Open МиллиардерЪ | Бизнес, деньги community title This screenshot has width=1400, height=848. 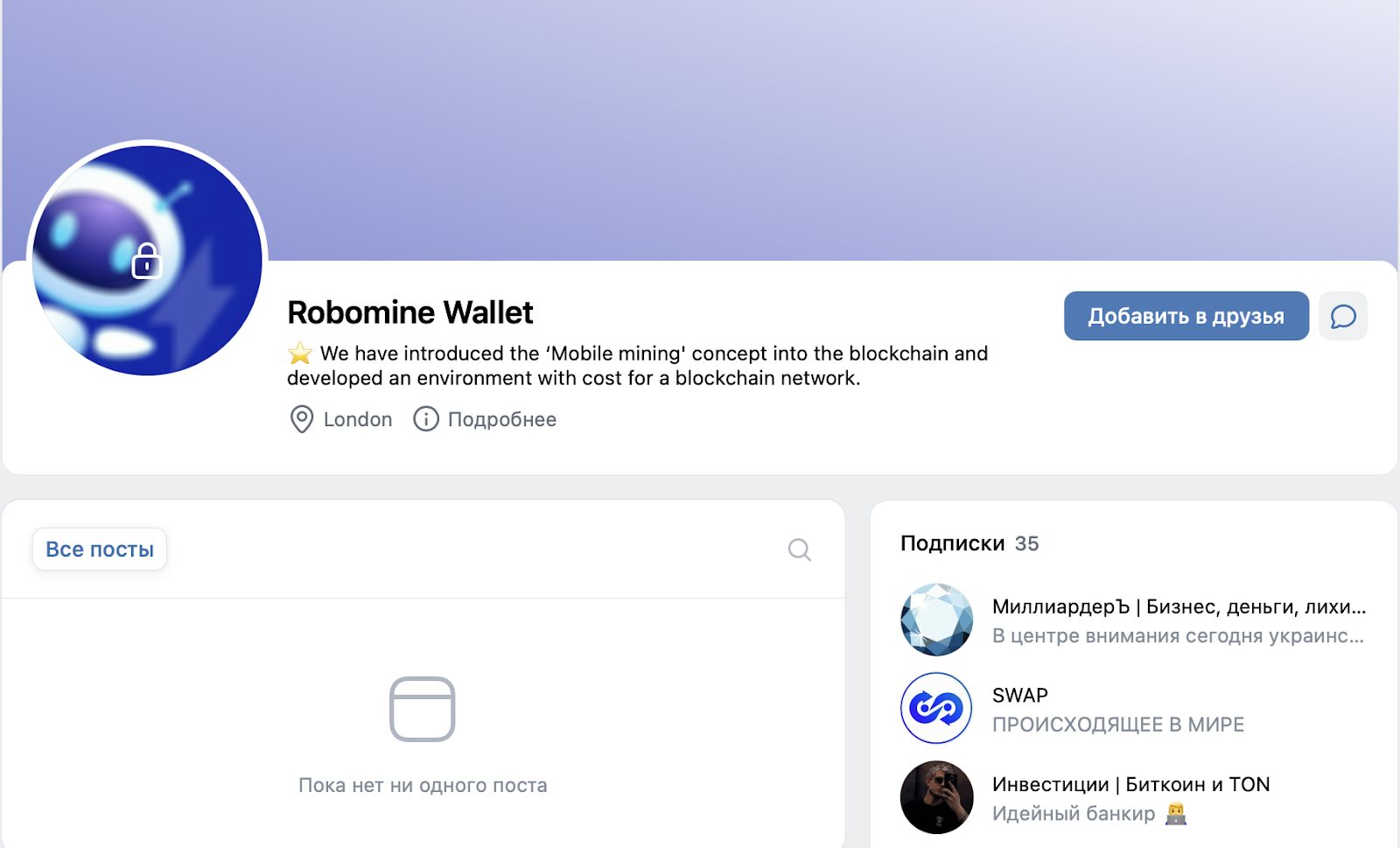(x=1178, y=606)
